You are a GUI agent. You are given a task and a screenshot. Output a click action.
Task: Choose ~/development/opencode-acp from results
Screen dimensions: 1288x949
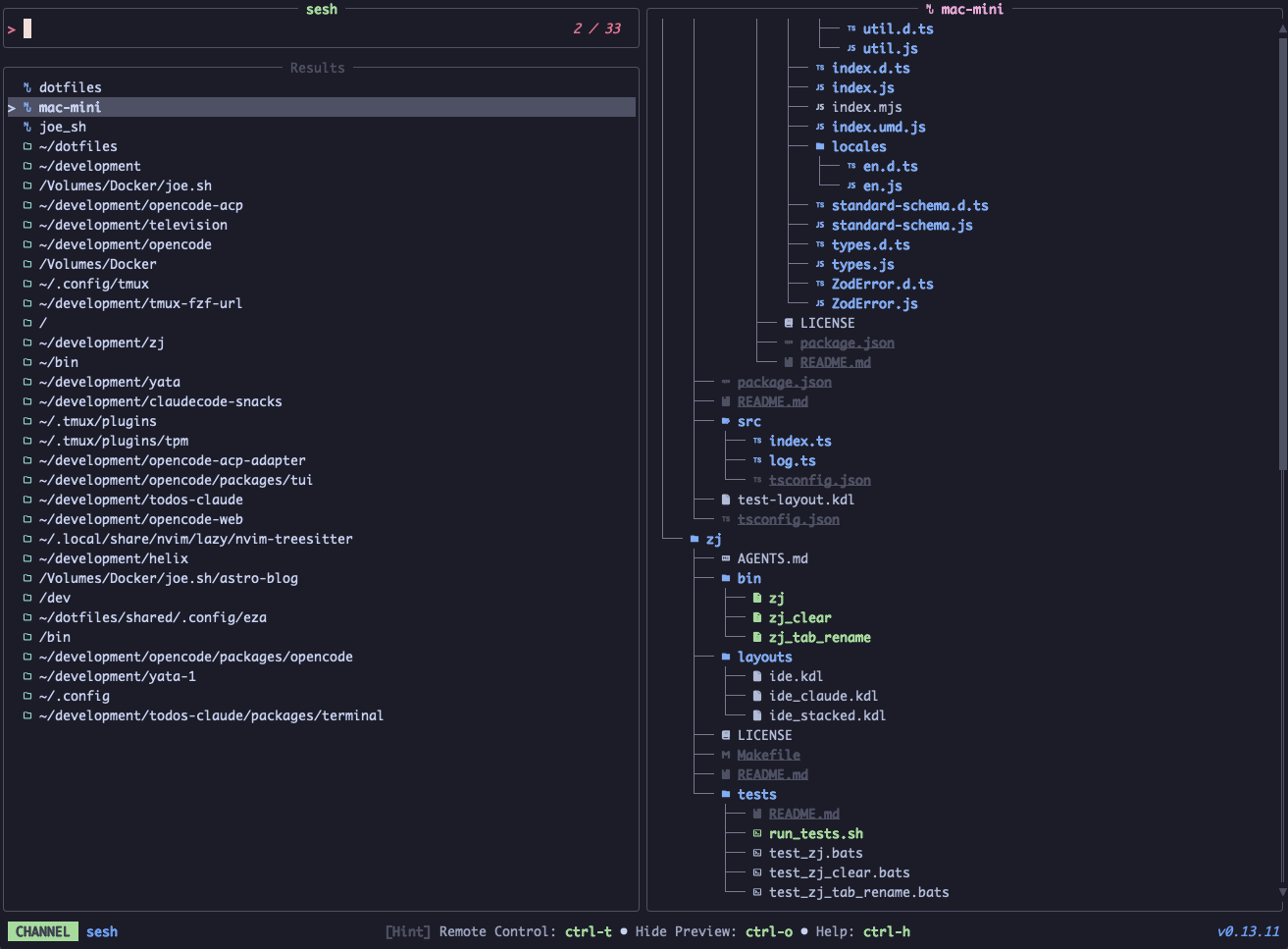click(x=140, y=205)
